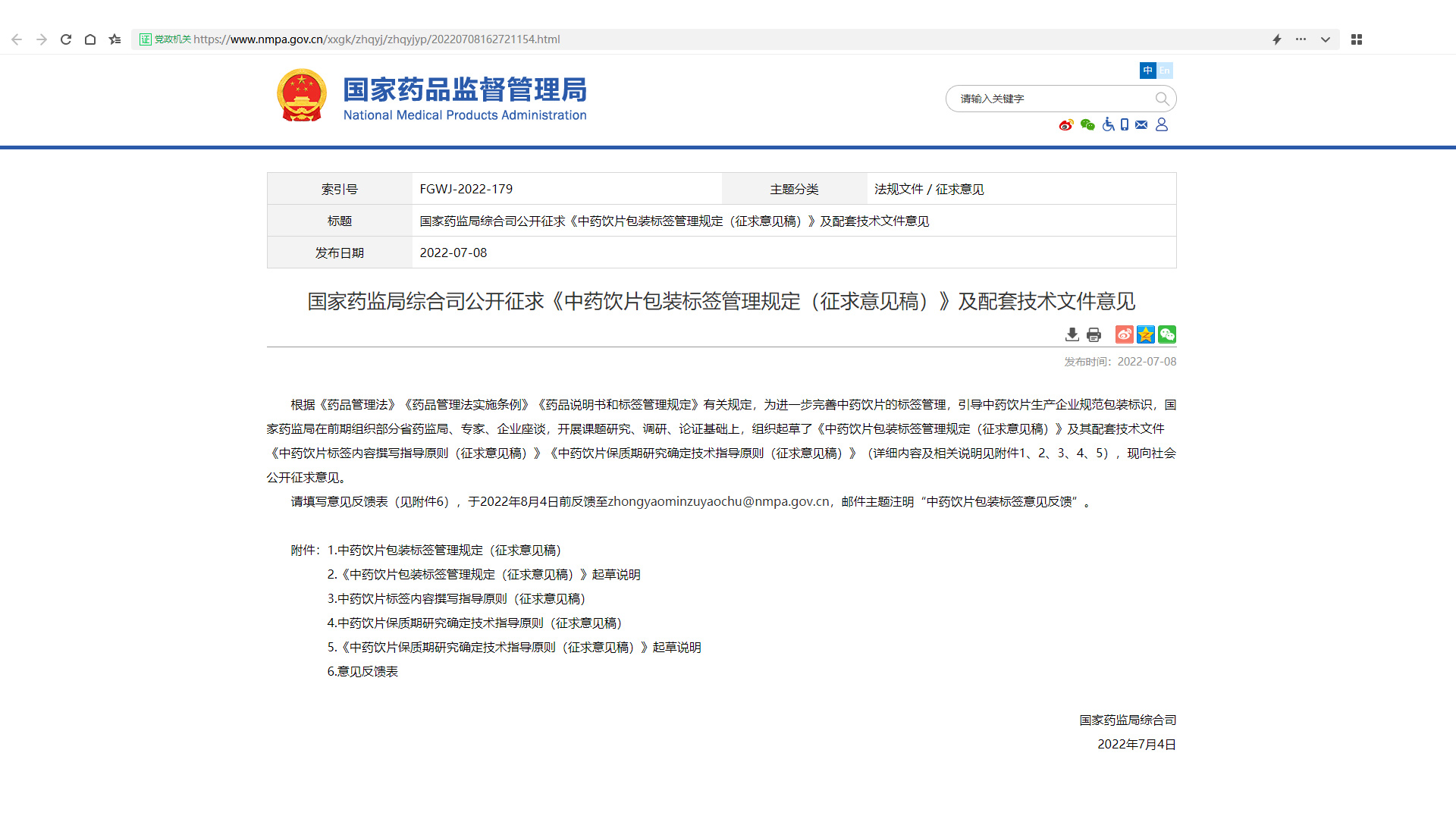Switch site language to English with En
This screenshot has width=1456, height=819.
click(1165, 71)
